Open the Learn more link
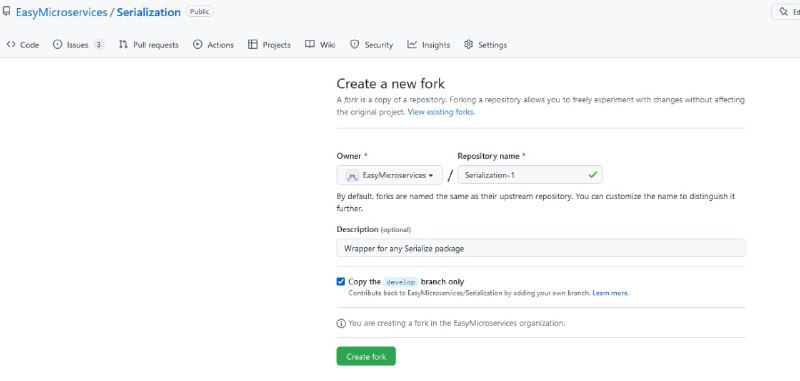This screenshot has height=381, width=800. 611,293
